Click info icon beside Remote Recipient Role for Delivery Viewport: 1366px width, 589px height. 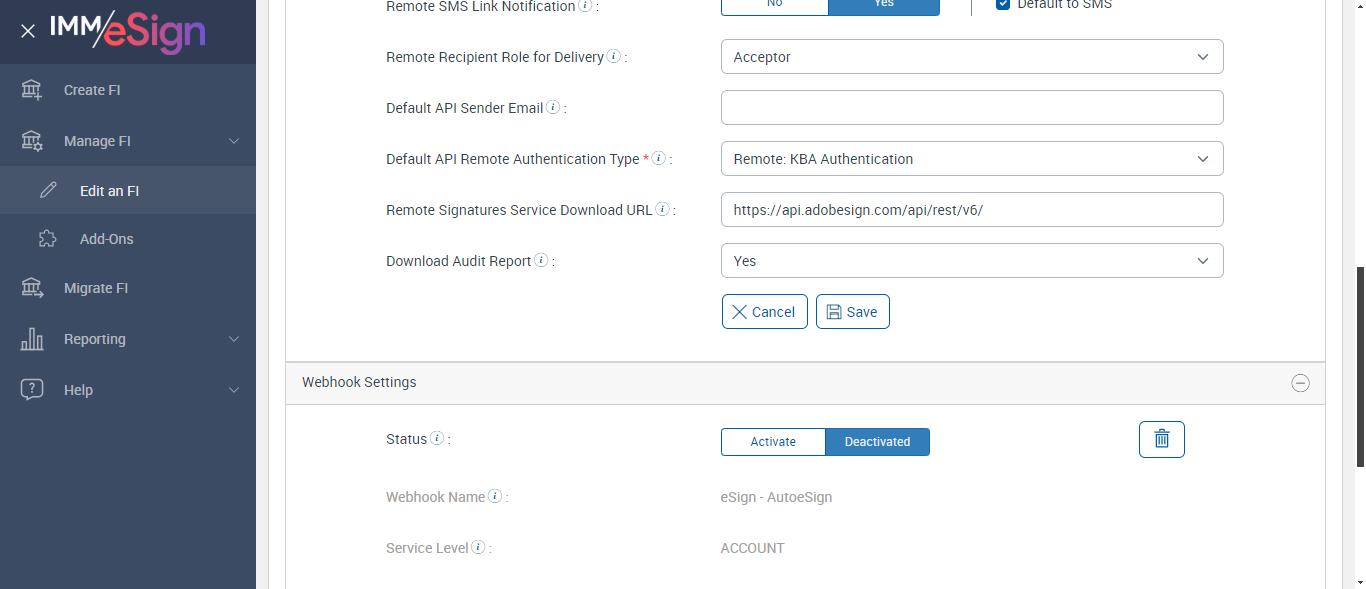point(614,57)
